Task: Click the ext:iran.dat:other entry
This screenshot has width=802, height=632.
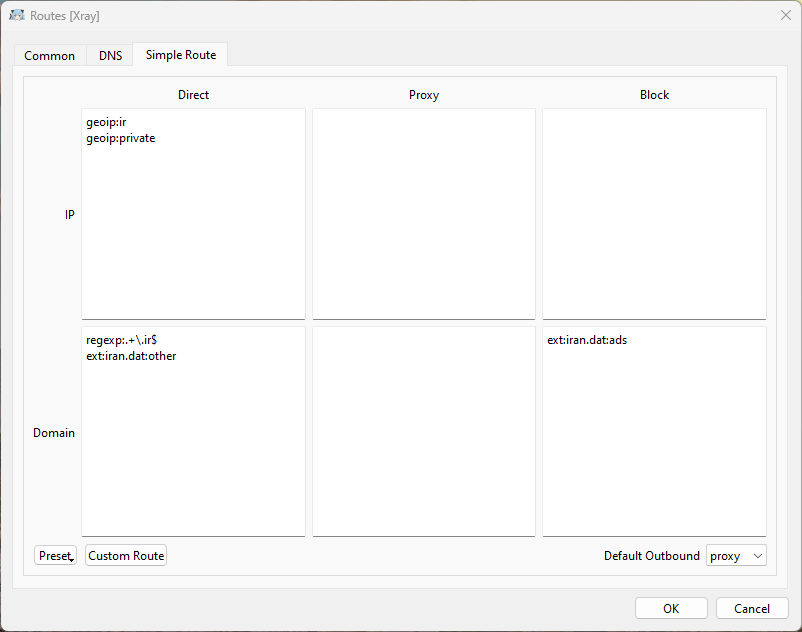Action: [x=131, y=356]
